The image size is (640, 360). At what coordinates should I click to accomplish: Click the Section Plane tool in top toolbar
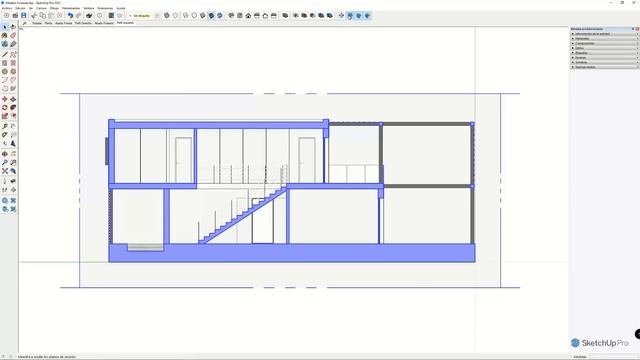click(341, 16)
